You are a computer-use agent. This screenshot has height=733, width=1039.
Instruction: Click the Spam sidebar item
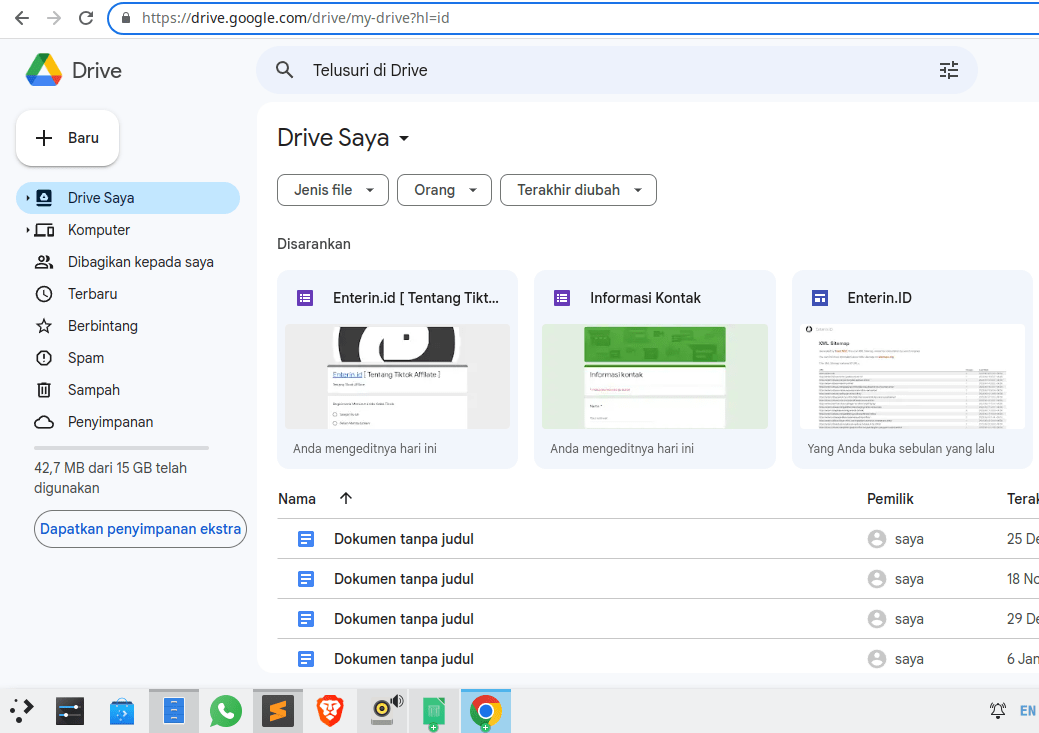(85, 357)
